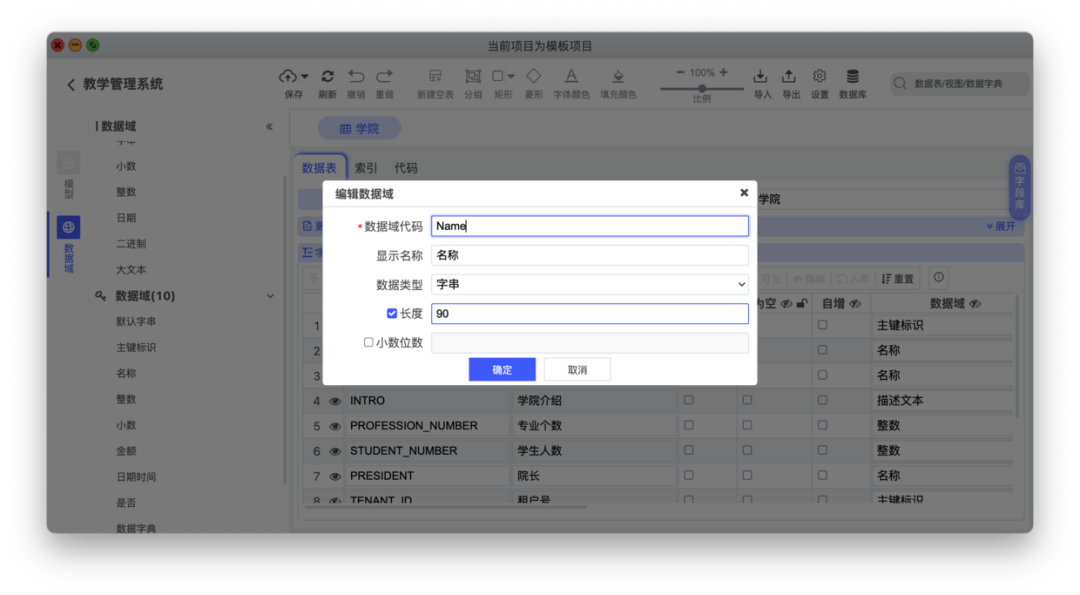Close the 编辑数据域 dialog
Image resolution: width=1080 pixels, height=595 pixels.
coord(744,193)
